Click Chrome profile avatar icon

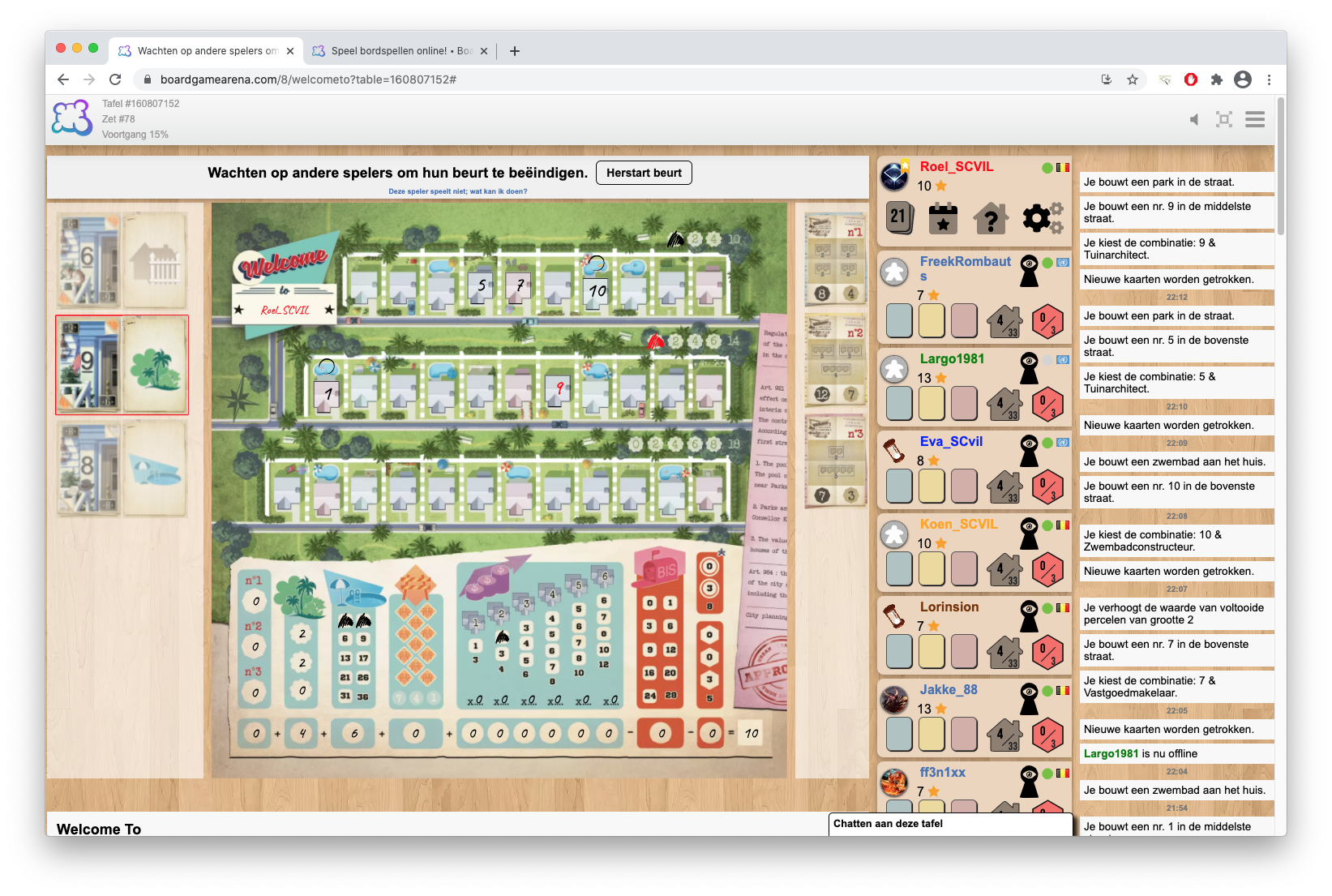1243,79
